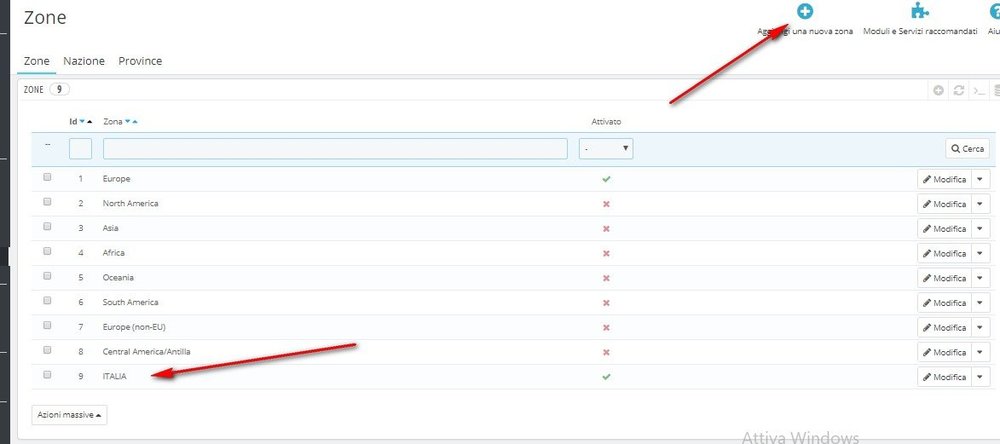
Task: Click the ITALIA zone name
Action: pos(115,376)
